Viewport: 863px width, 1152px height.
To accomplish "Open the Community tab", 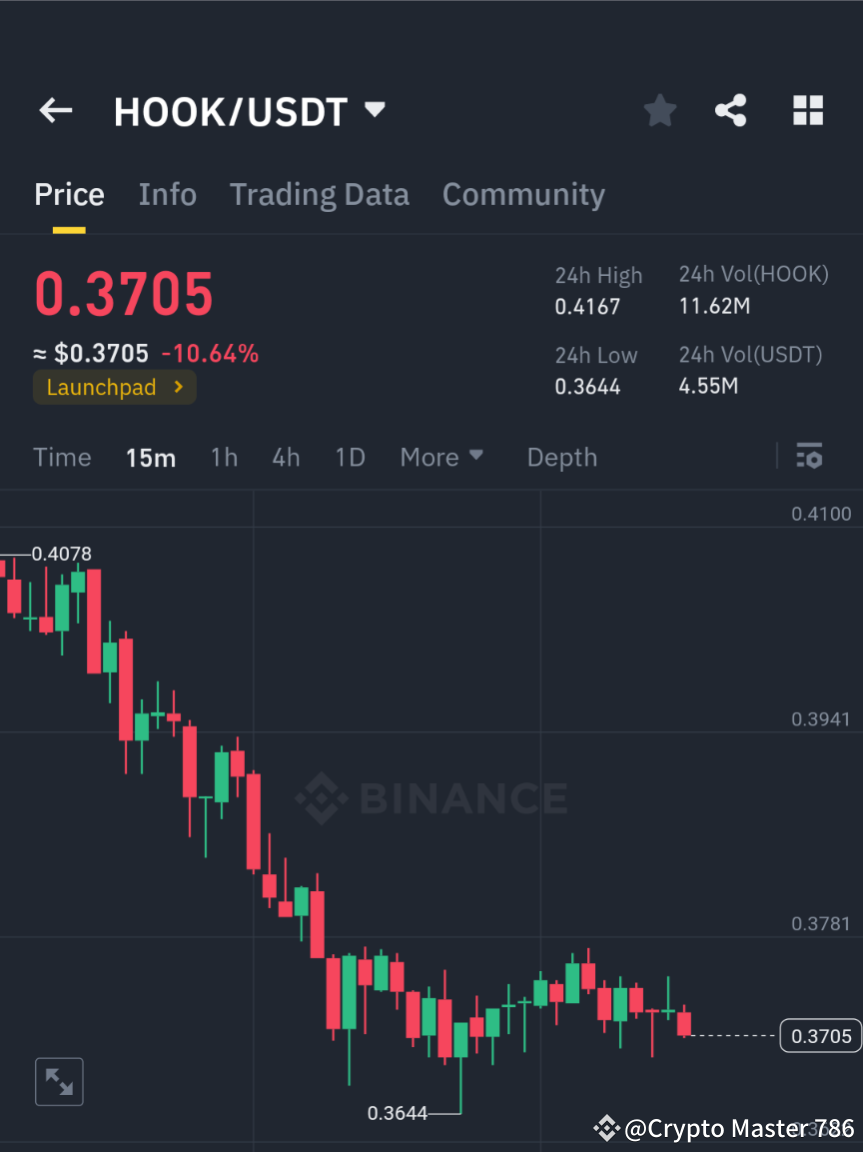I will tap(523, 194).
